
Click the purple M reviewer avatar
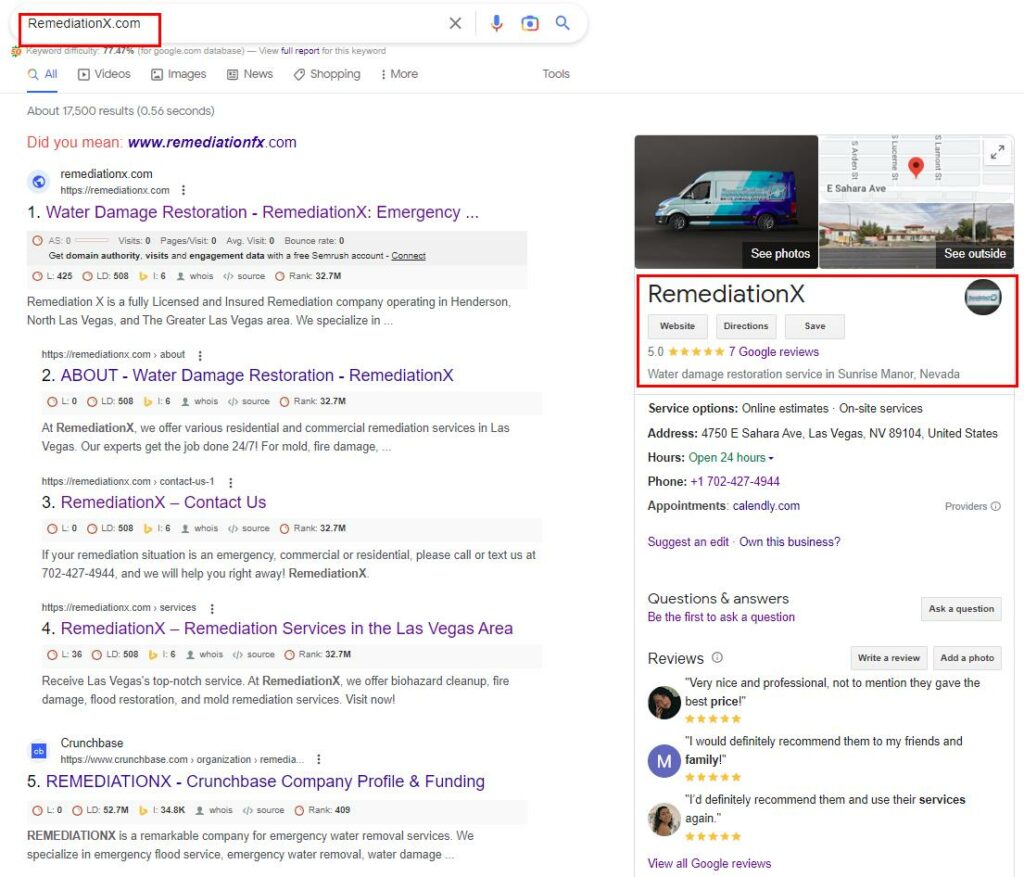[664, 761]
